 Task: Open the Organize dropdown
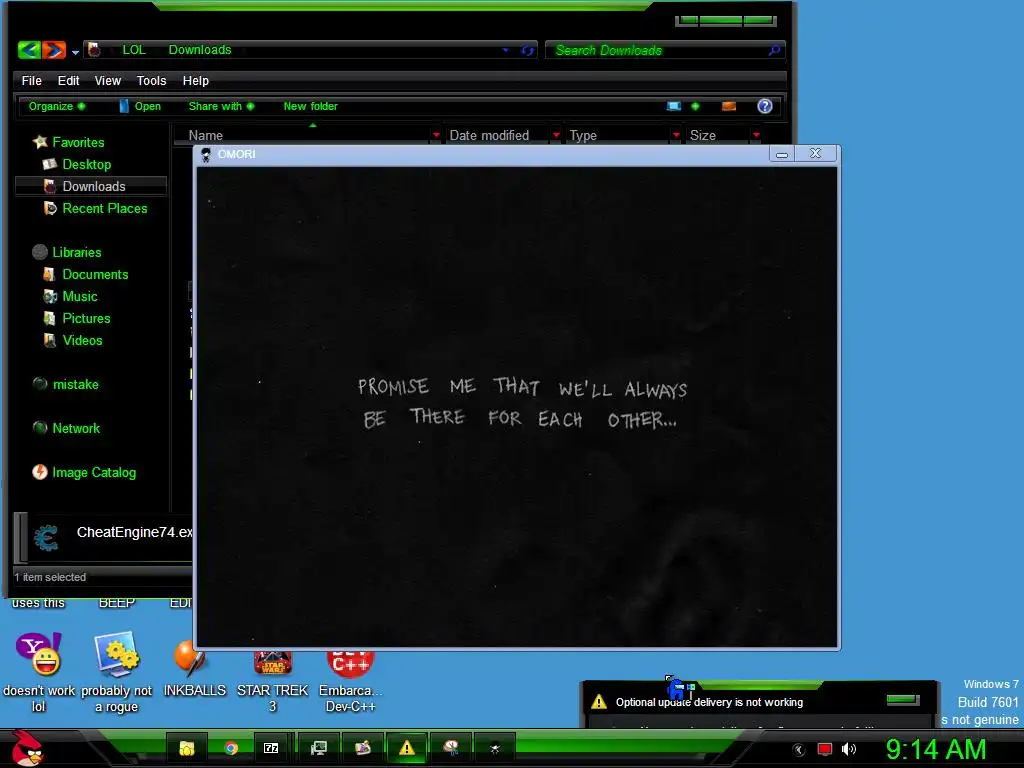[56, 106]
